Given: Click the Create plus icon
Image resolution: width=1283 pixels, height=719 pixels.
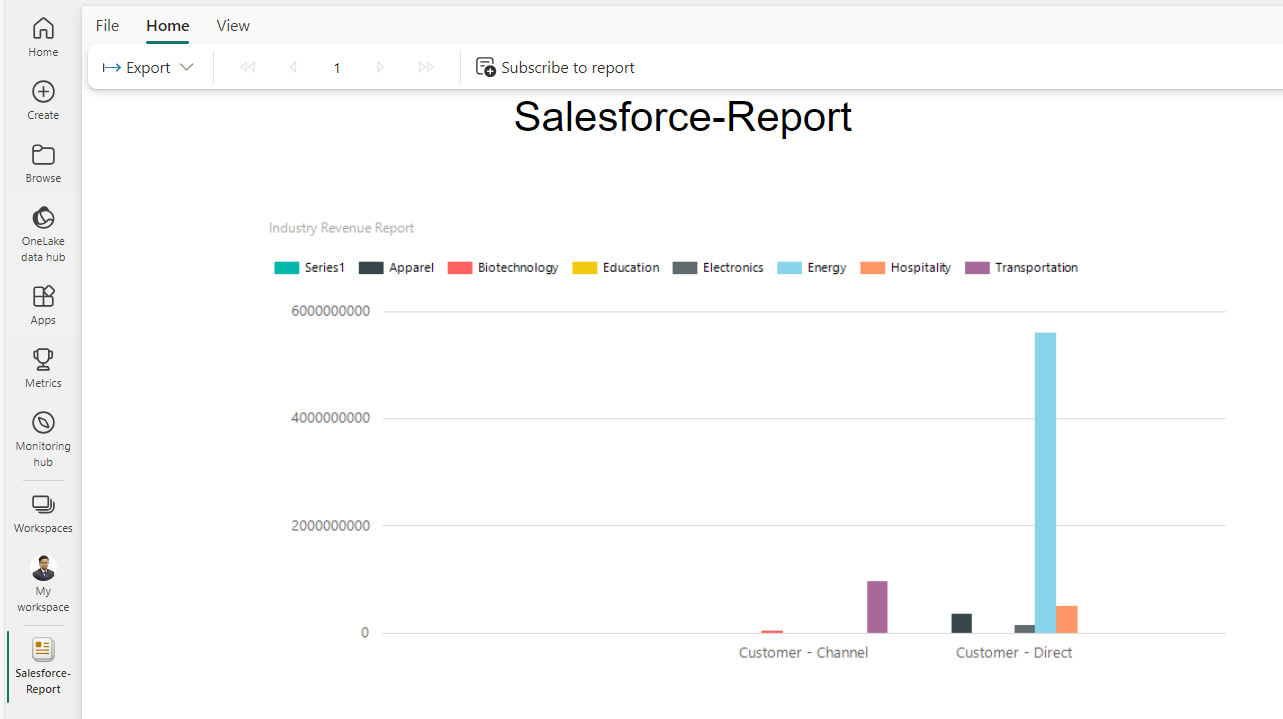Looking at the screenshot, I should tap(43, 100).
